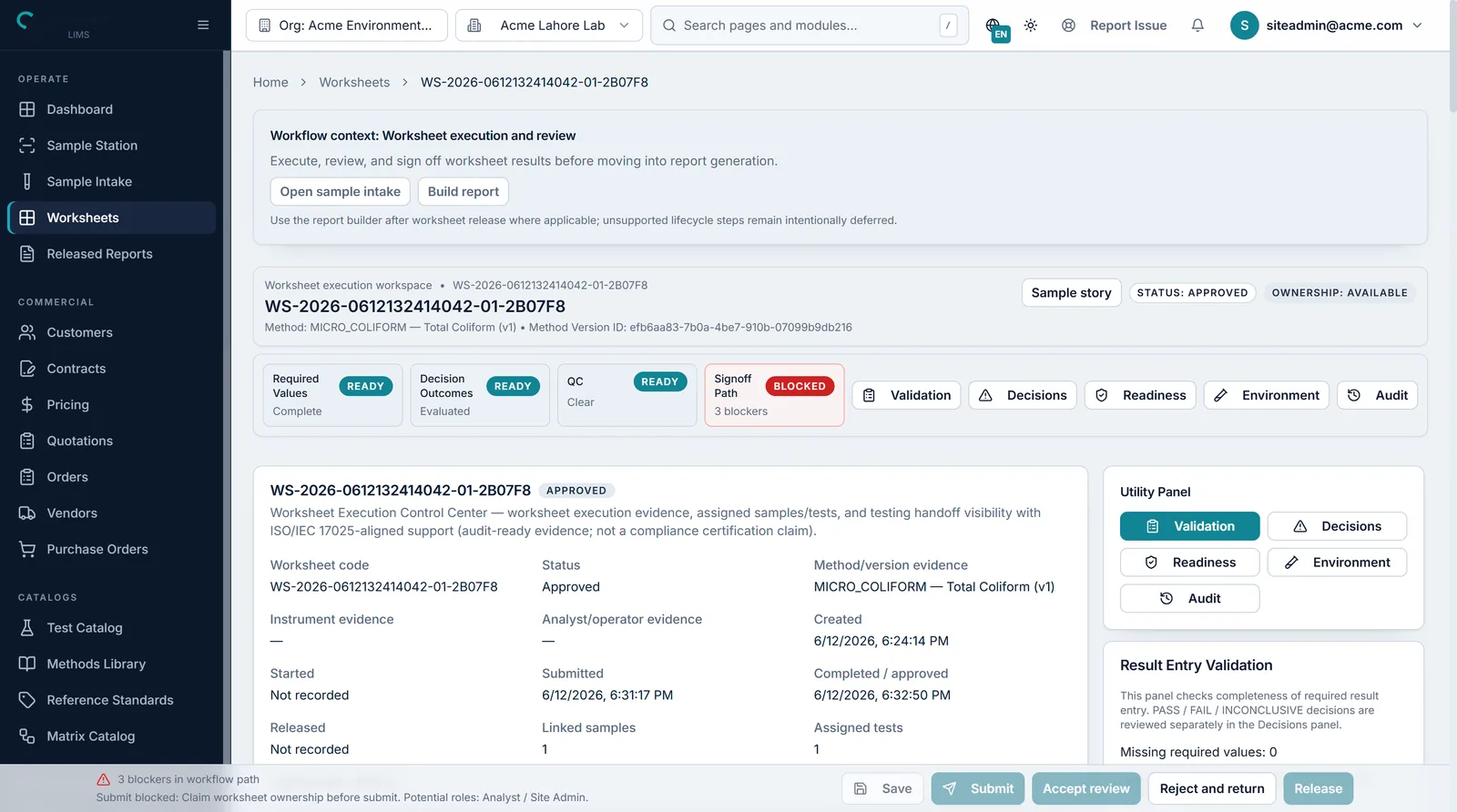
Task: Navigate to Worksheets breadcrumb link
Action: (354, 82)
